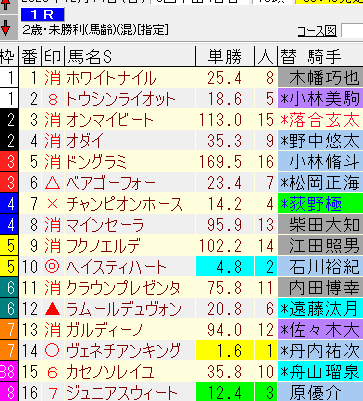Select horse トウシンライオット

click(120, 99)
